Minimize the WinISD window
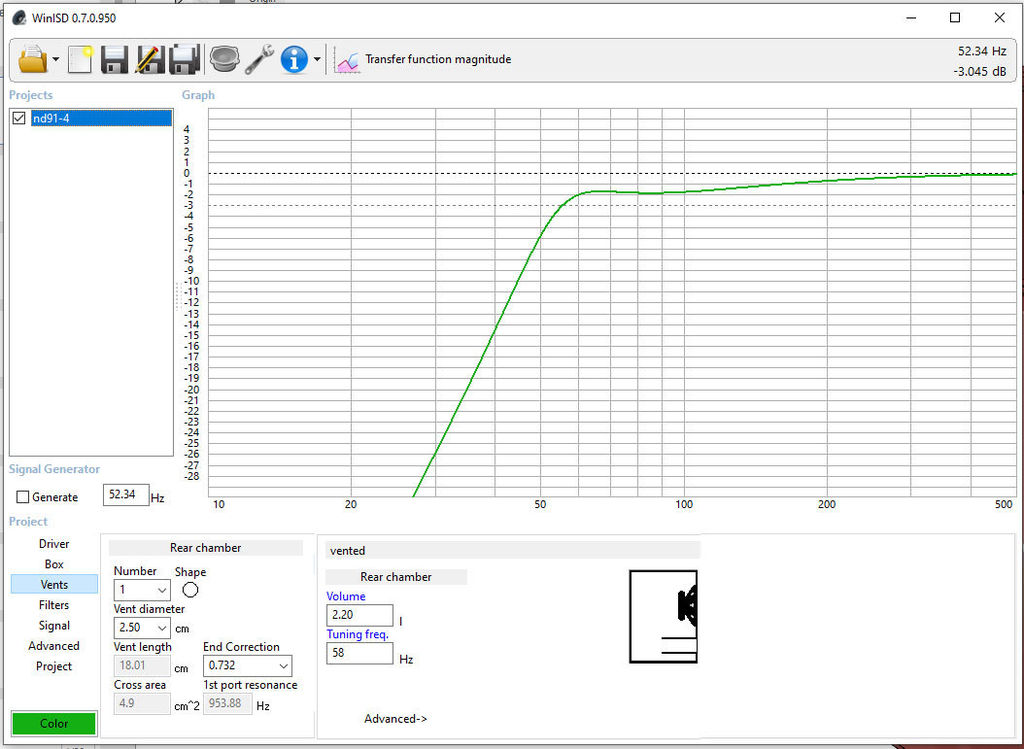 pos(911,18)
